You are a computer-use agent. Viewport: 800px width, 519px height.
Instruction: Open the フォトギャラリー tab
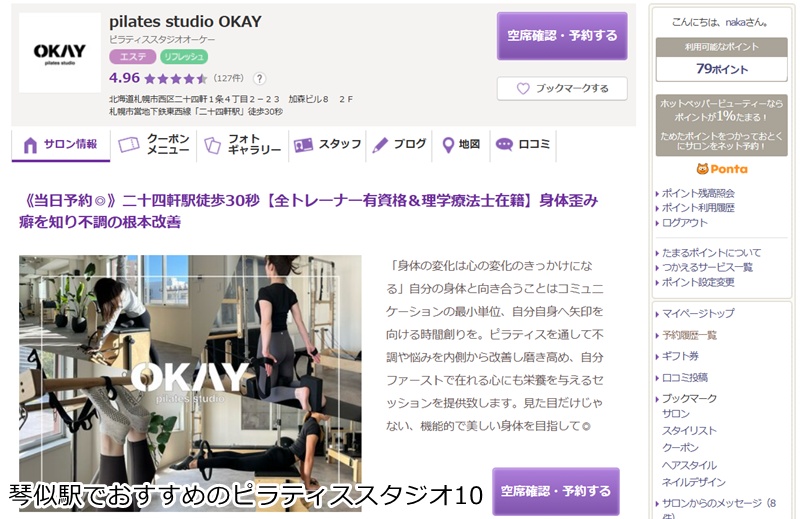click(243, 146)
